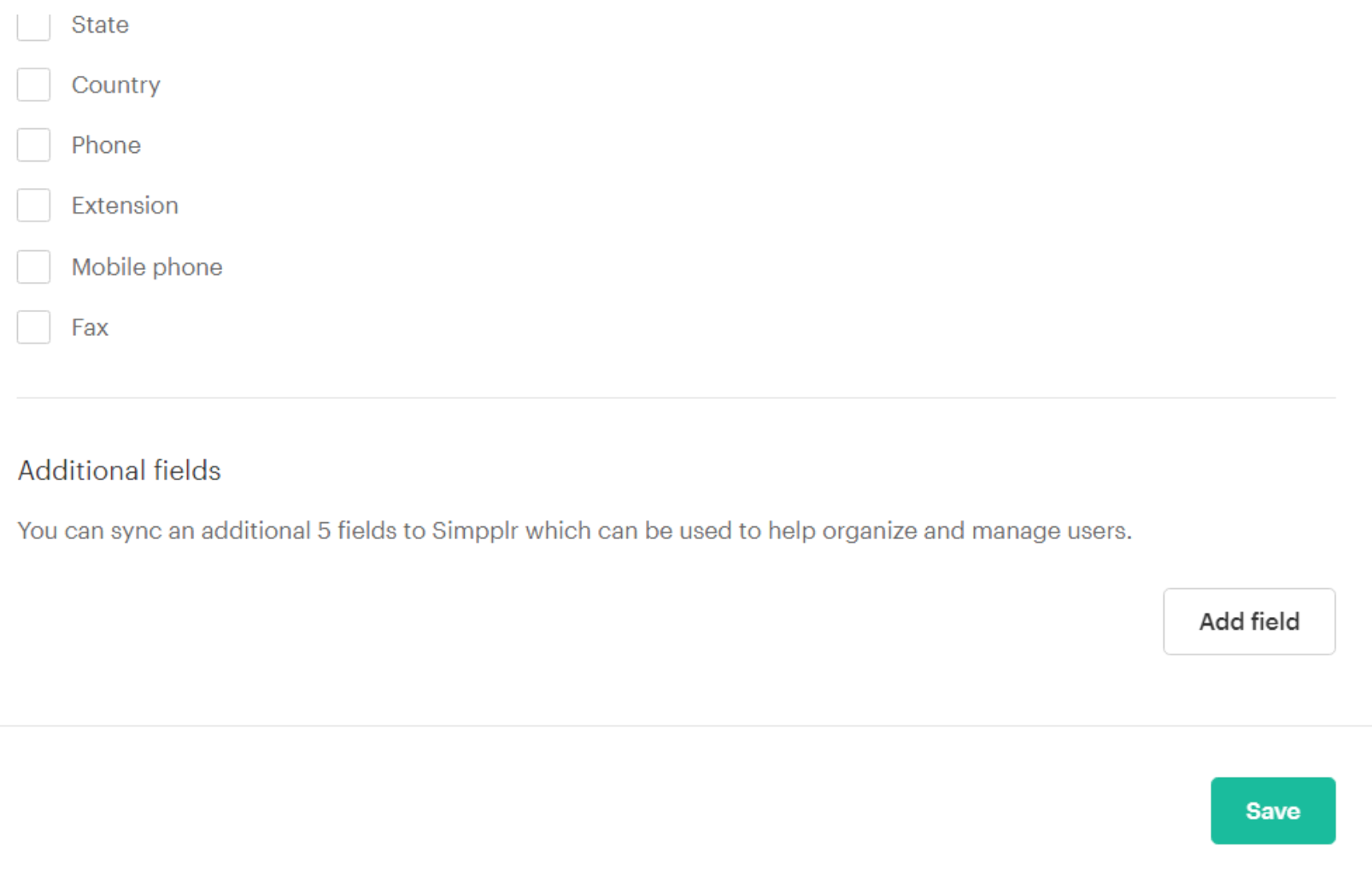The image size is (1372, 887).
Task: Click the Additional fields heading
Action: pos(120,471)
